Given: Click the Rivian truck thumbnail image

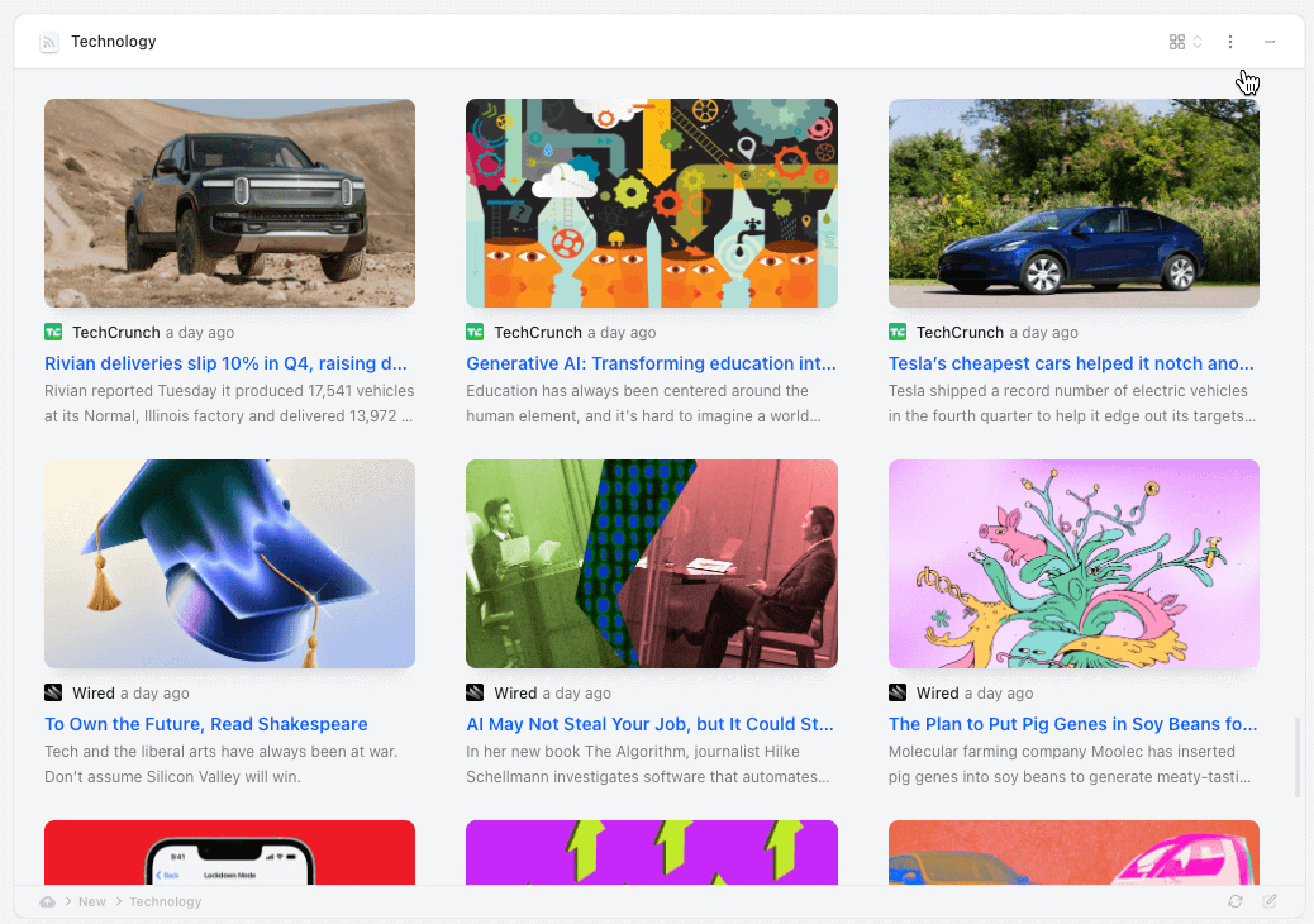Looking at the screenshot, I should click(x=230, y=203).
